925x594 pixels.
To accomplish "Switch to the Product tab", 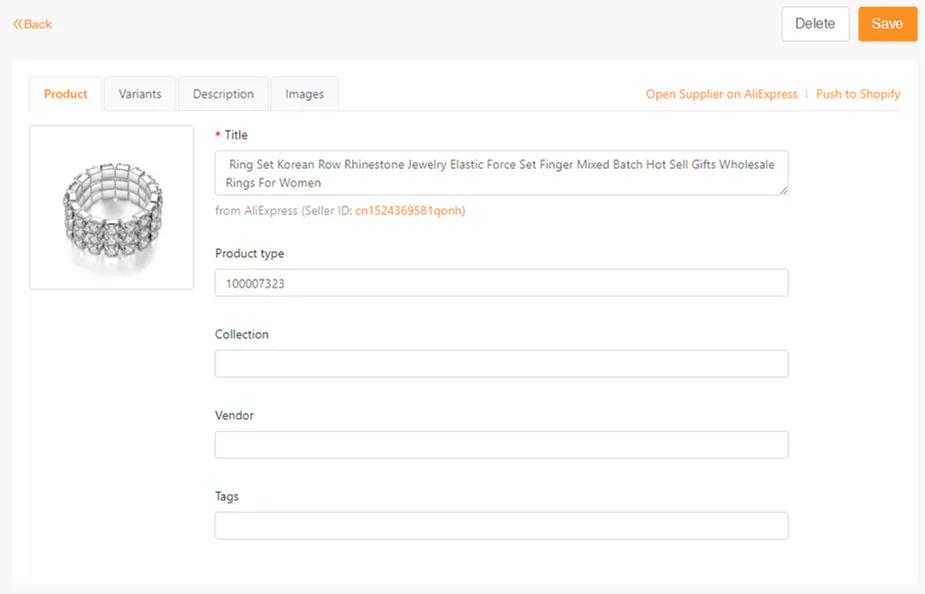I will [65, 94].
